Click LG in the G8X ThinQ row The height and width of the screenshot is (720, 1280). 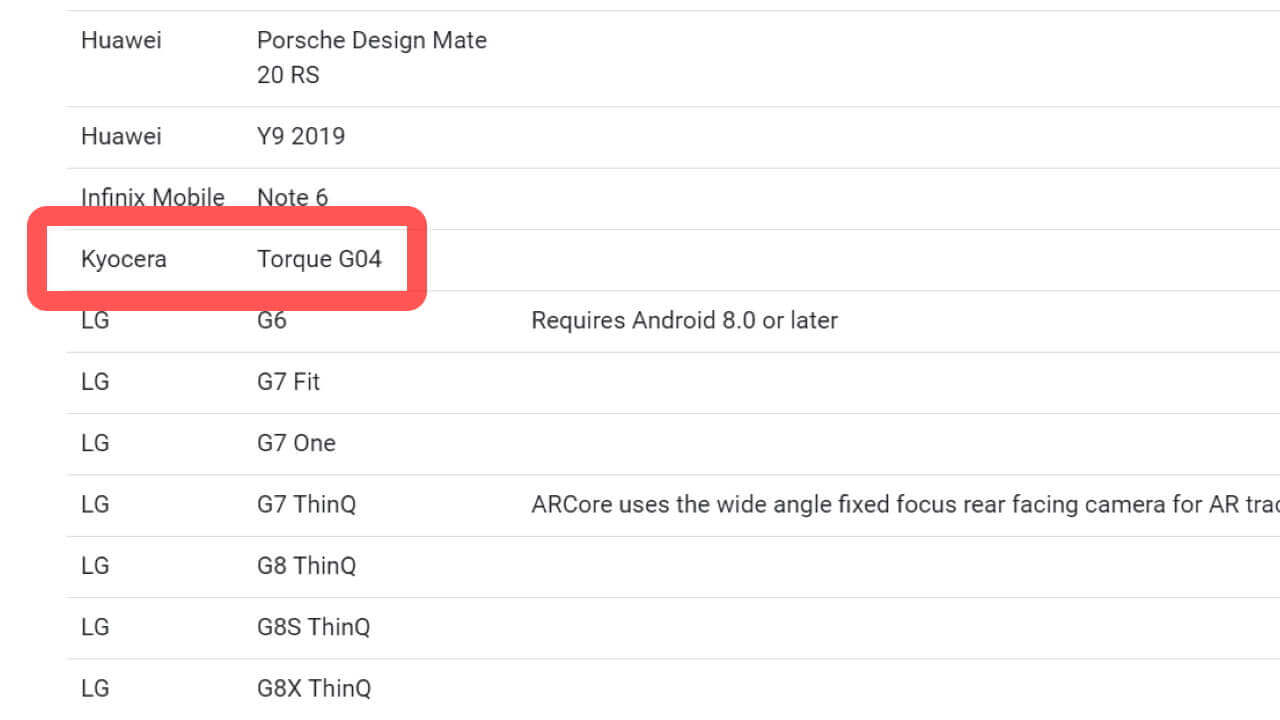pos(95,688)
